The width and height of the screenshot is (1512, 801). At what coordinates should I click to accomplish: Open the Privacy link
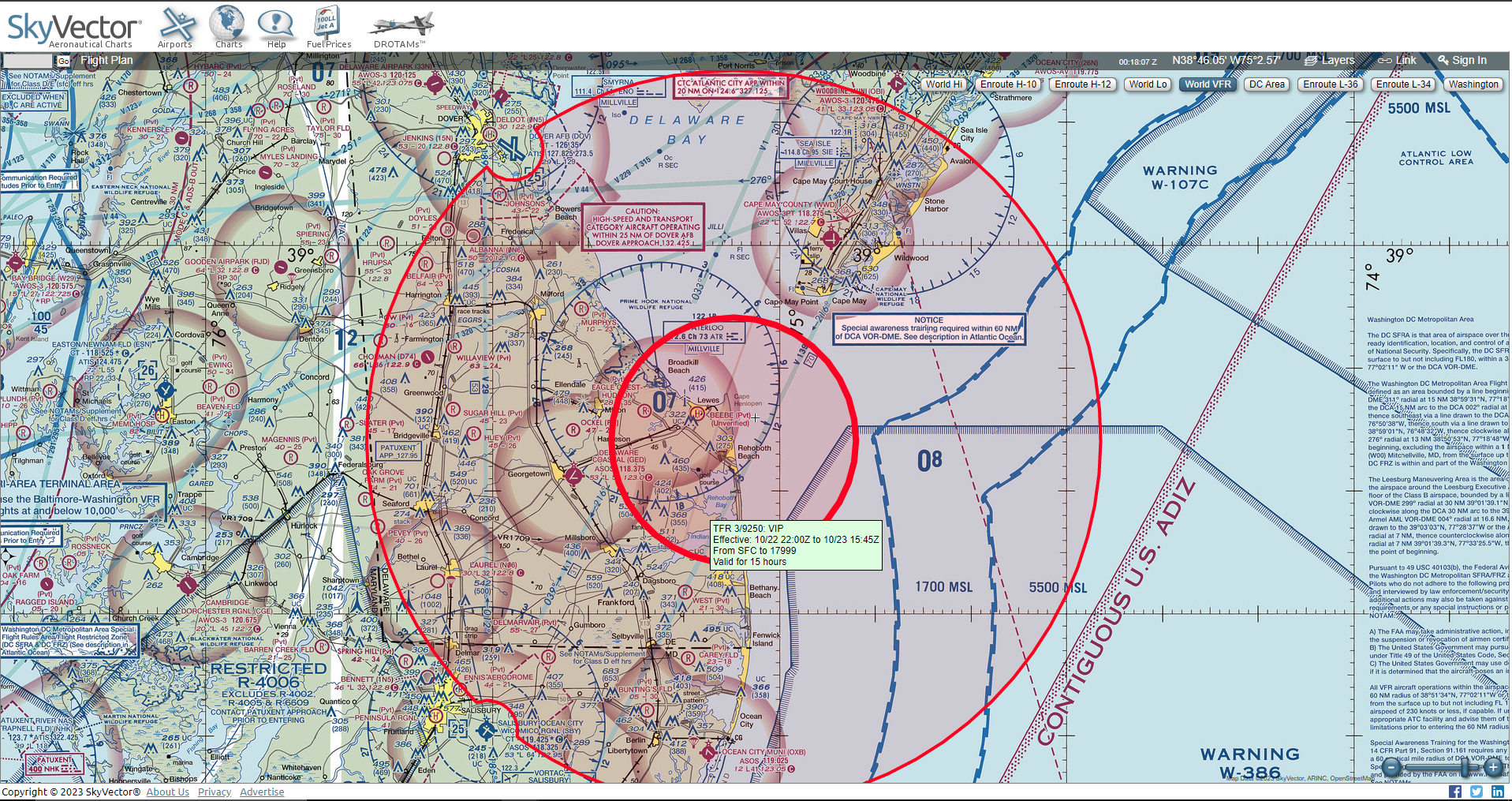(x=214, y=792)
